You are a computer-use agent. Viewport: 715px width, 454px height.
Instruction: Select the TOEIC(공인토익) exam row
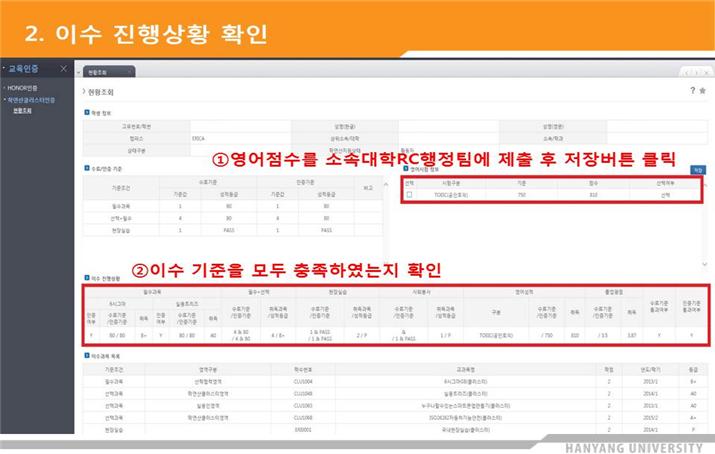[450, 195]
